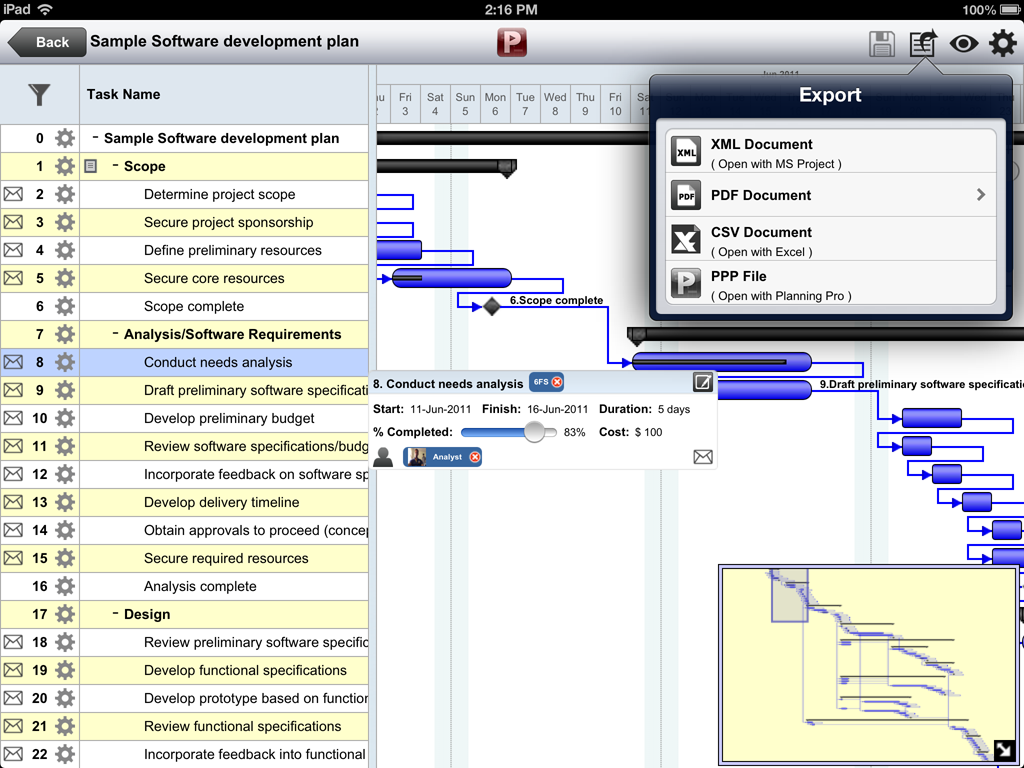
Task: Open gear settings for task 1
Action: pyautogui.click(x=65, y=167)
